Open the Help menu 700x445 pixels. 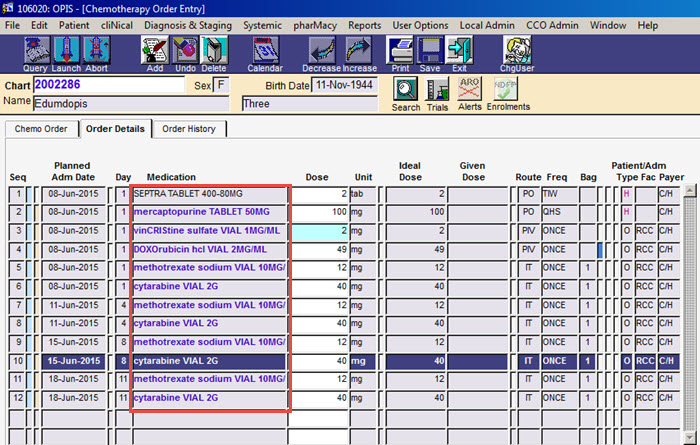tap(648, 25)
